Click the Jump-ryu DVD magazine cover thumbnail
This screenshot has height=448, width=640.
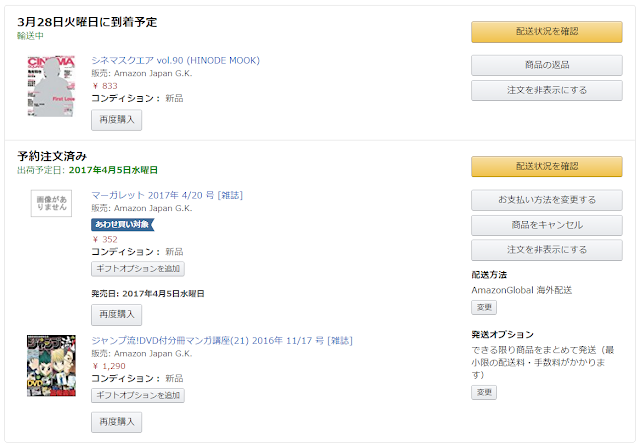[x=52, y=367]
